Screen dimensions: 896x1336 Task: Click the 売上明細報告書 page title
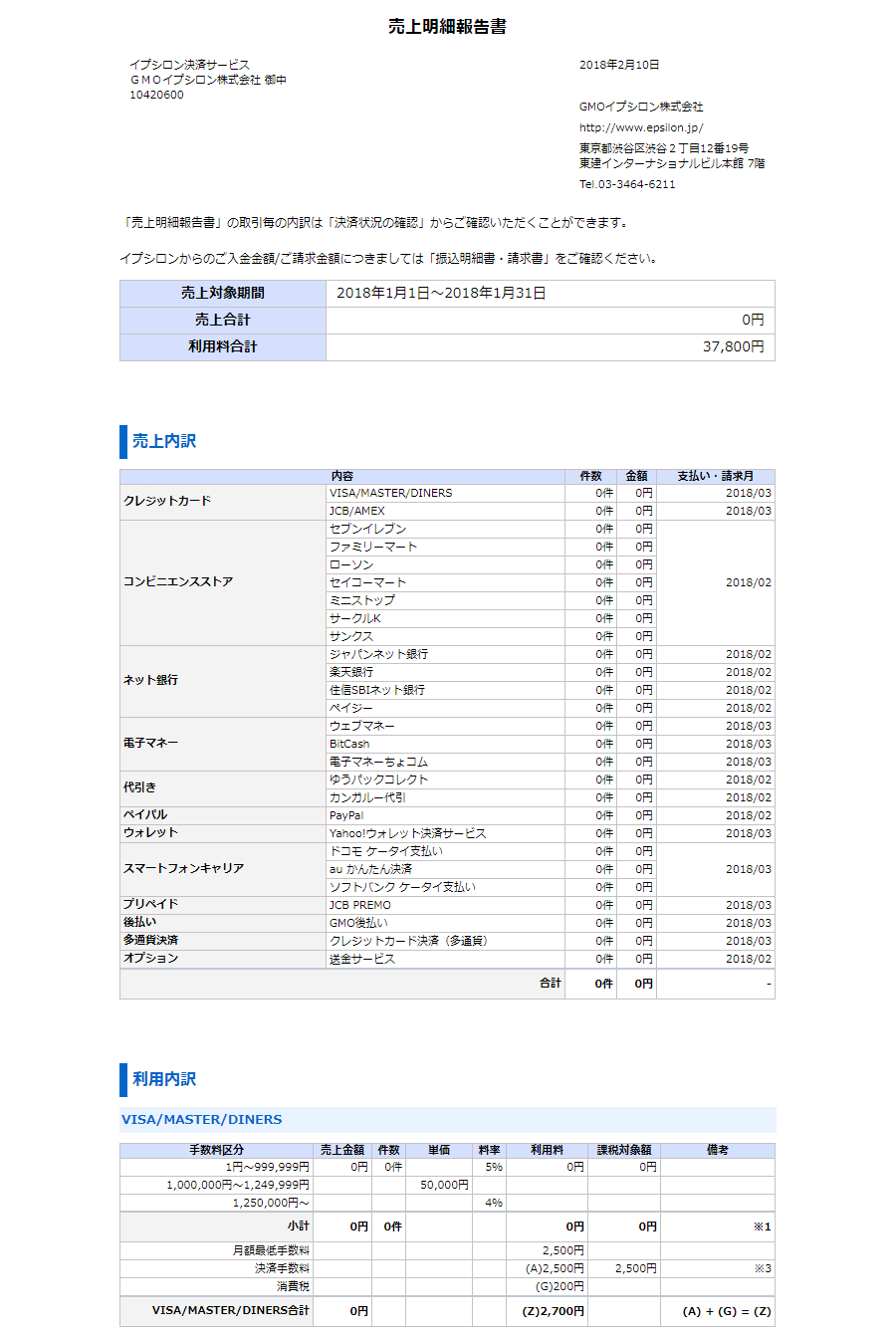pyautogui.click(x=447, y=27)
